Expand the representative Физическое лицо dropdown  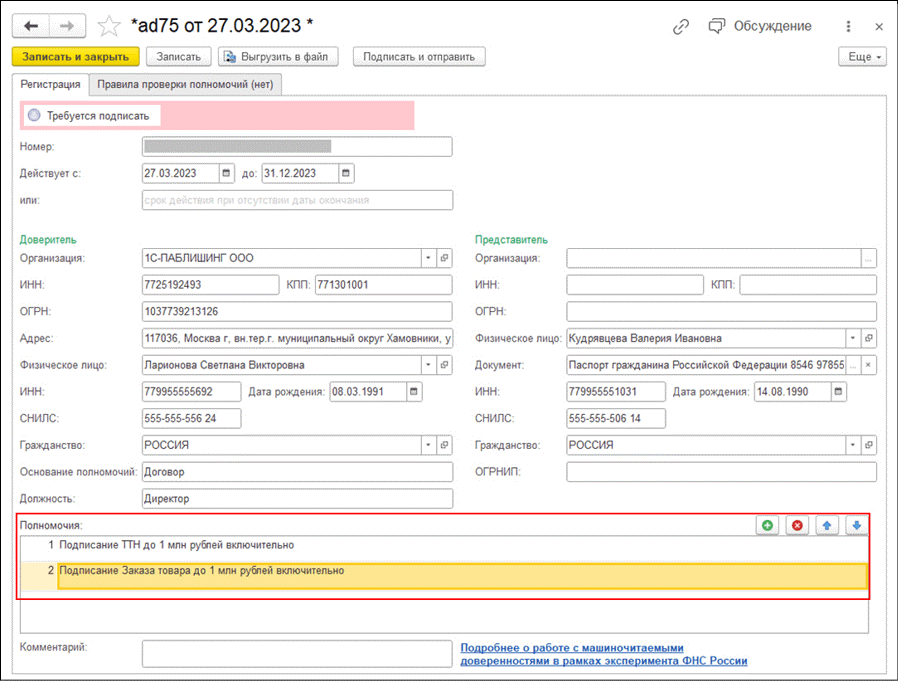(852, 338)
